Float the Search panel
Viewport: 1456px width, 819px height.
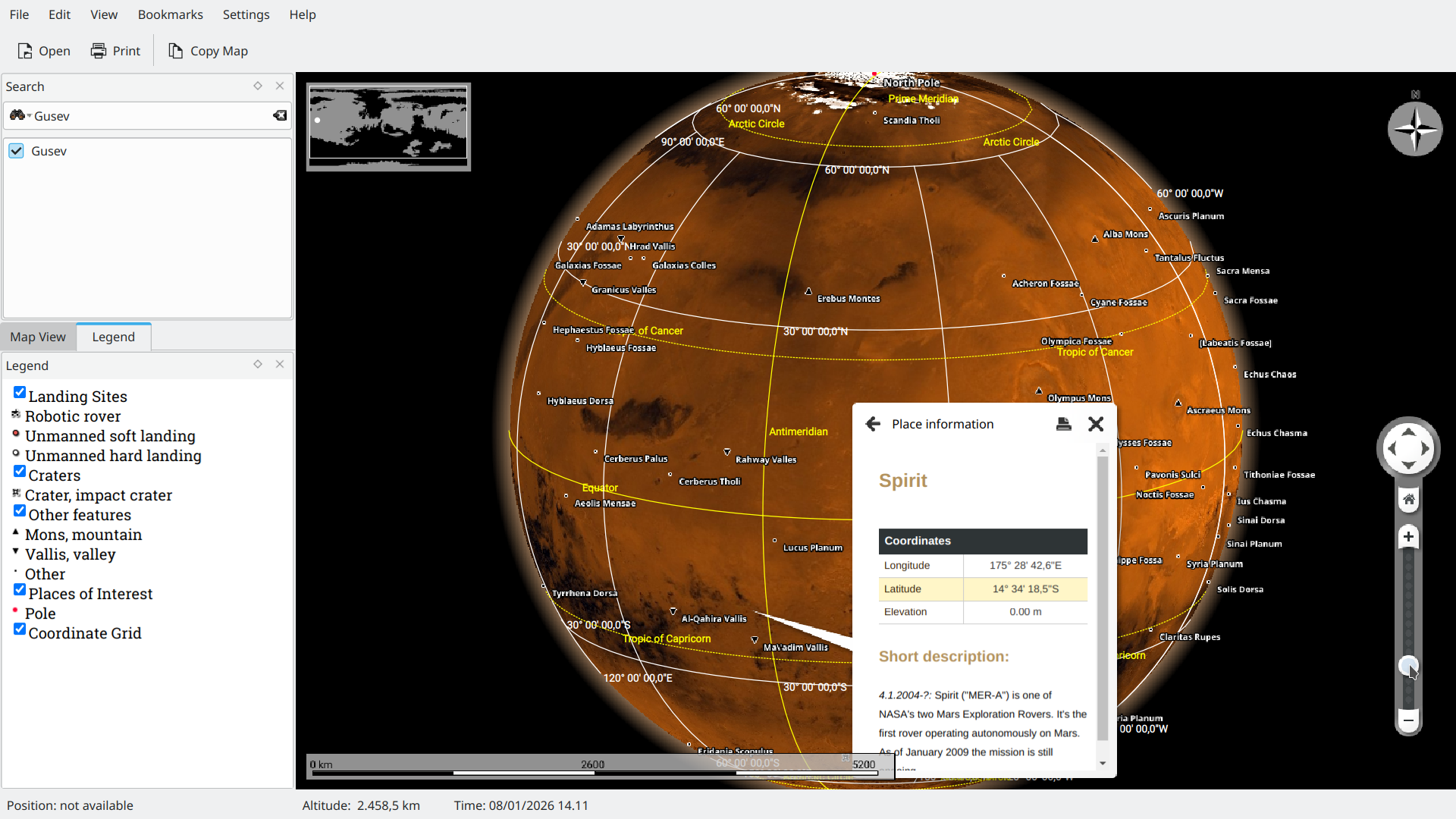coord(258,86)
